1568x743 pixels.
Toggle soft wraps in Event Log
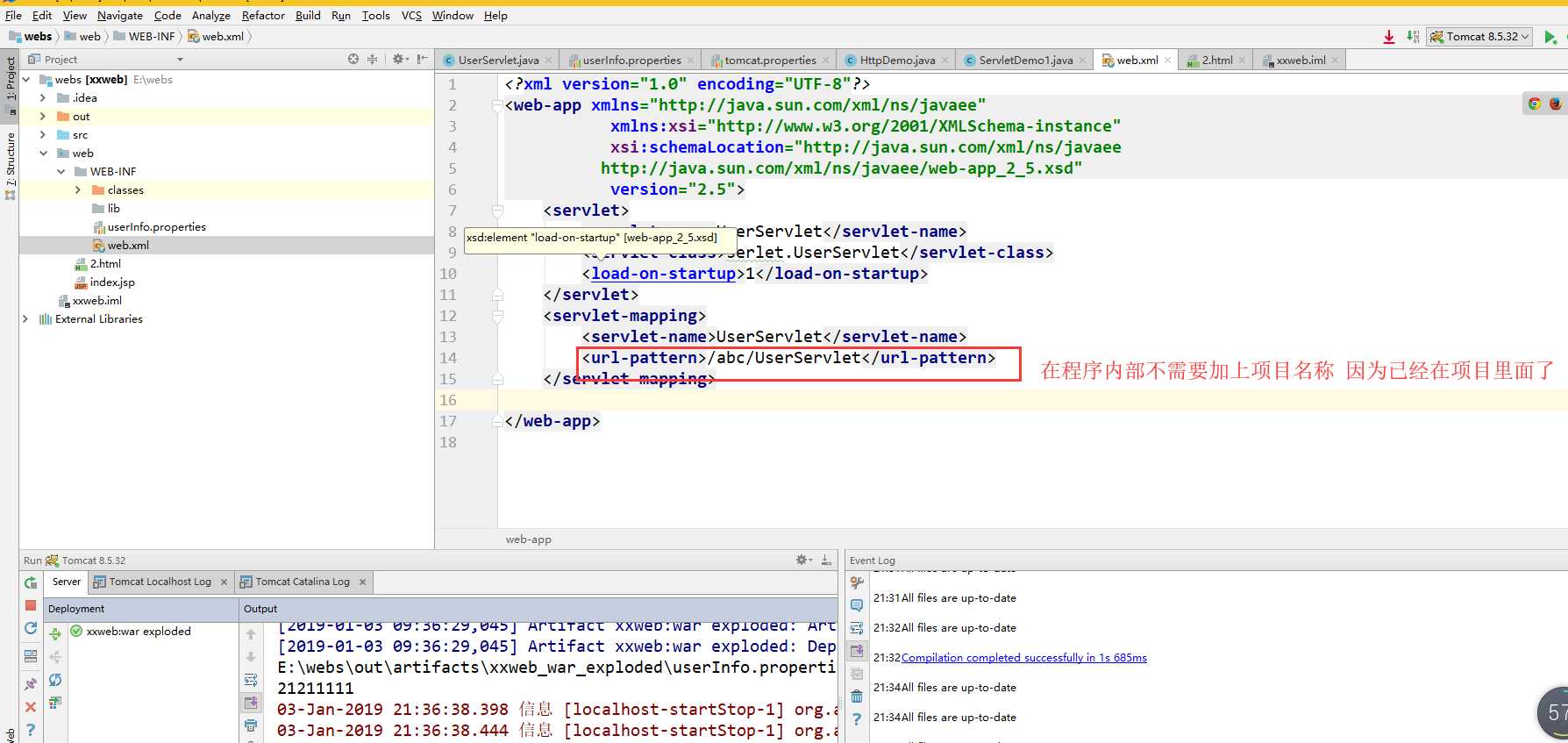point(857,628)
